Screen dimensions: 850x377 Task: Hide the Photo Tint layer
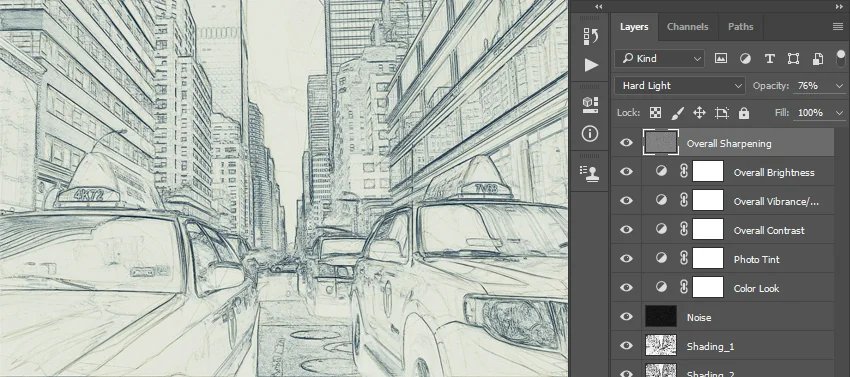627,259
